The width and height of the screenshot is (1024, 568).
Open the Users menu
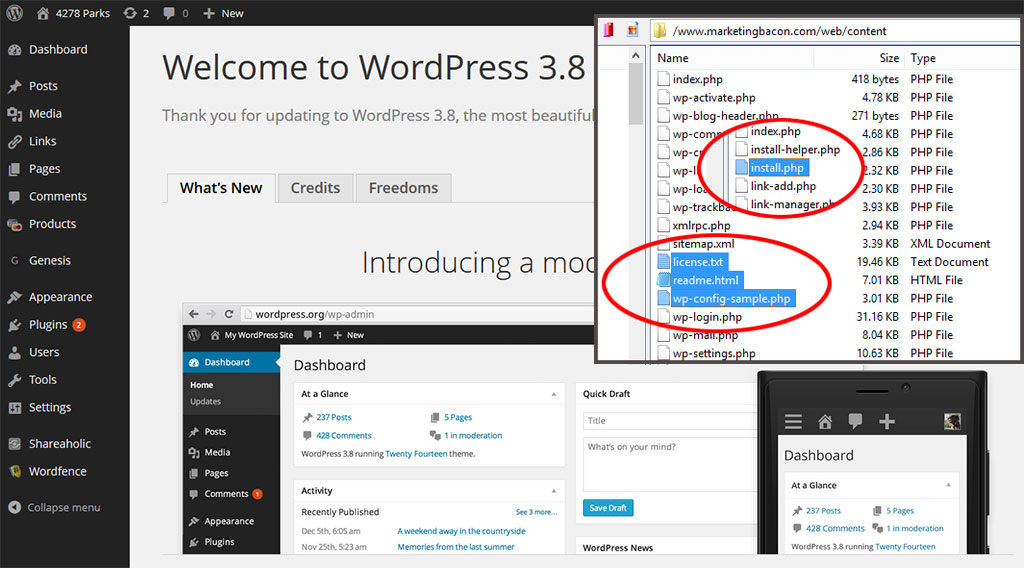pos(44,352)
